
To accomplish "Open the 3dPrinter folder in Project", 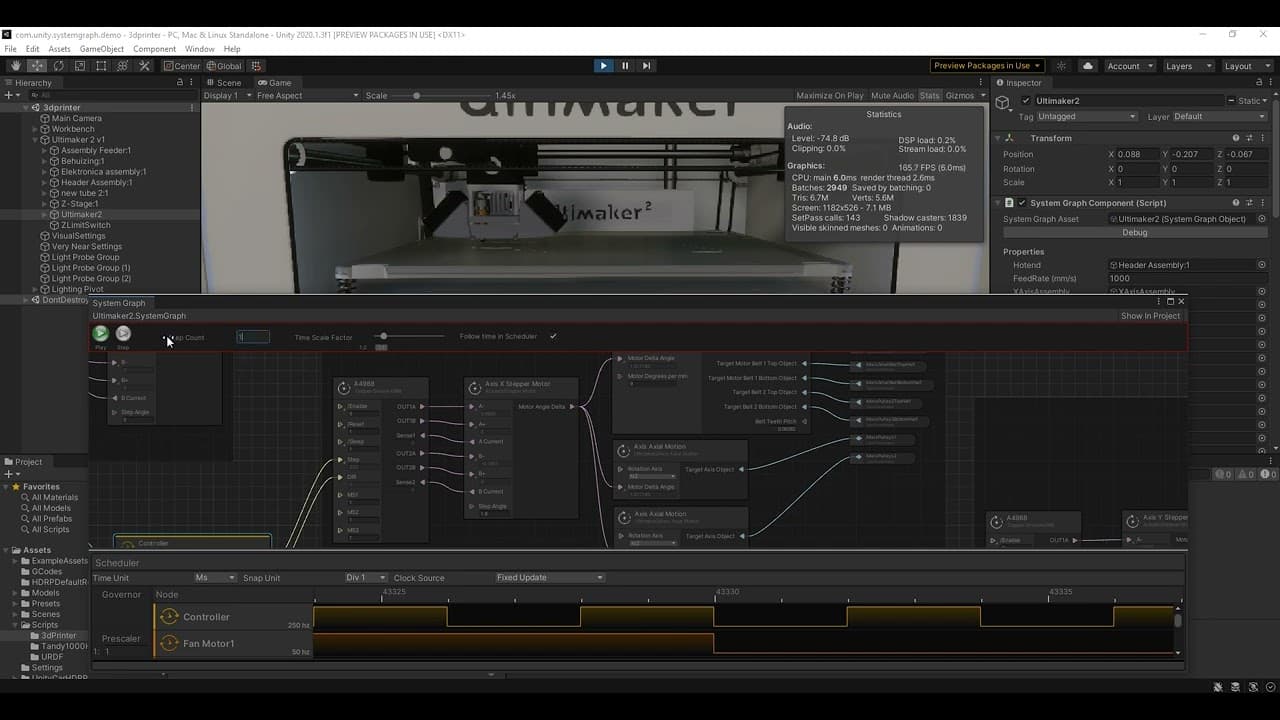I will pyautogui.click(x=58, y=636).
